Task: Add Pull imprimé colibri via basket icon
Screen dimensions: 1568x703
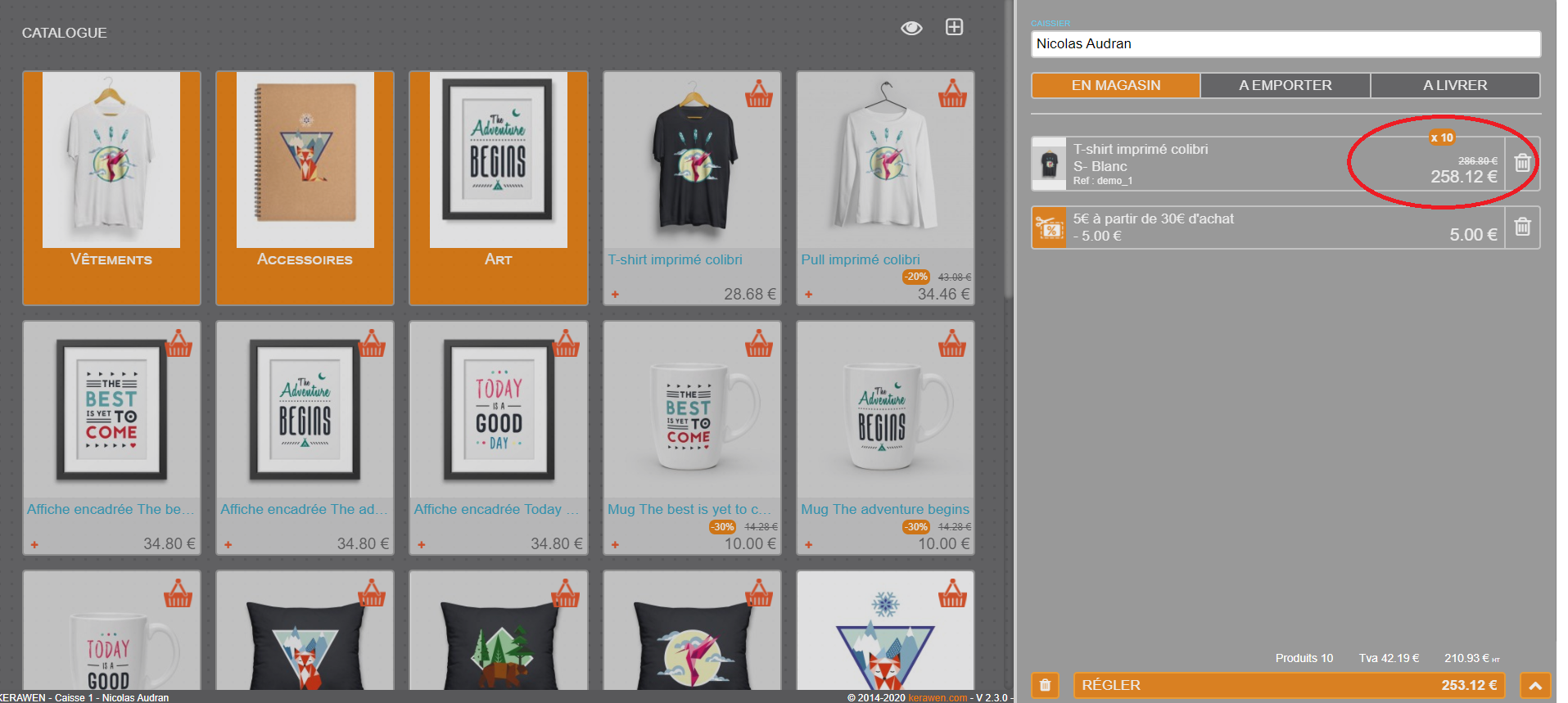Action: [952, 94]
